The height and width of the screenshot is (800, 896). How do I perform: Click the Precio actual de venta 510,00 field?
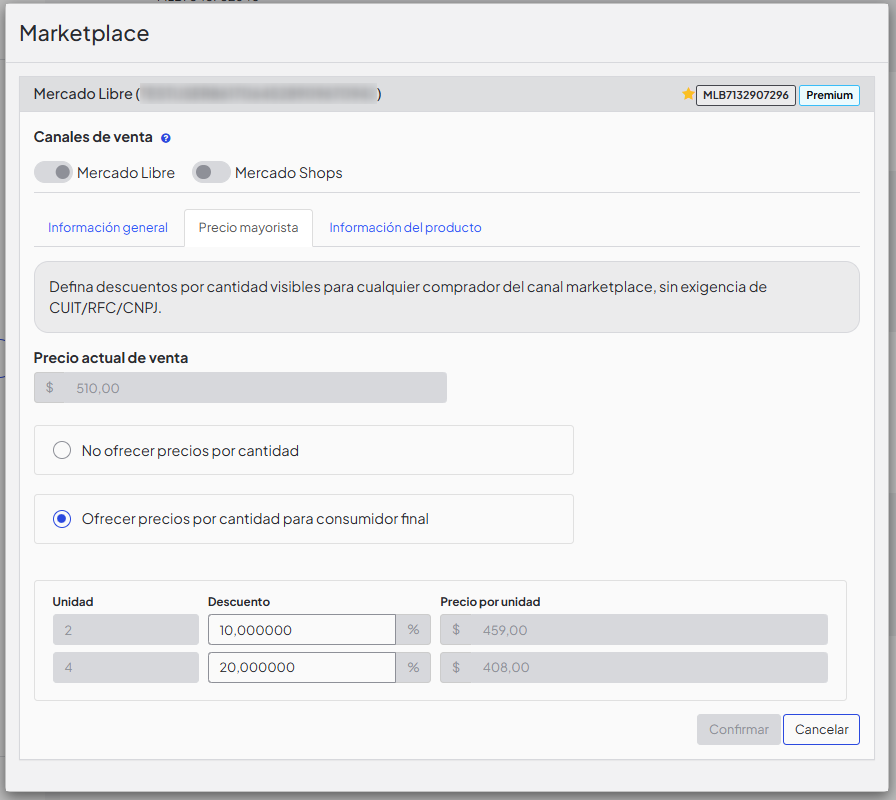pos(241,387)
